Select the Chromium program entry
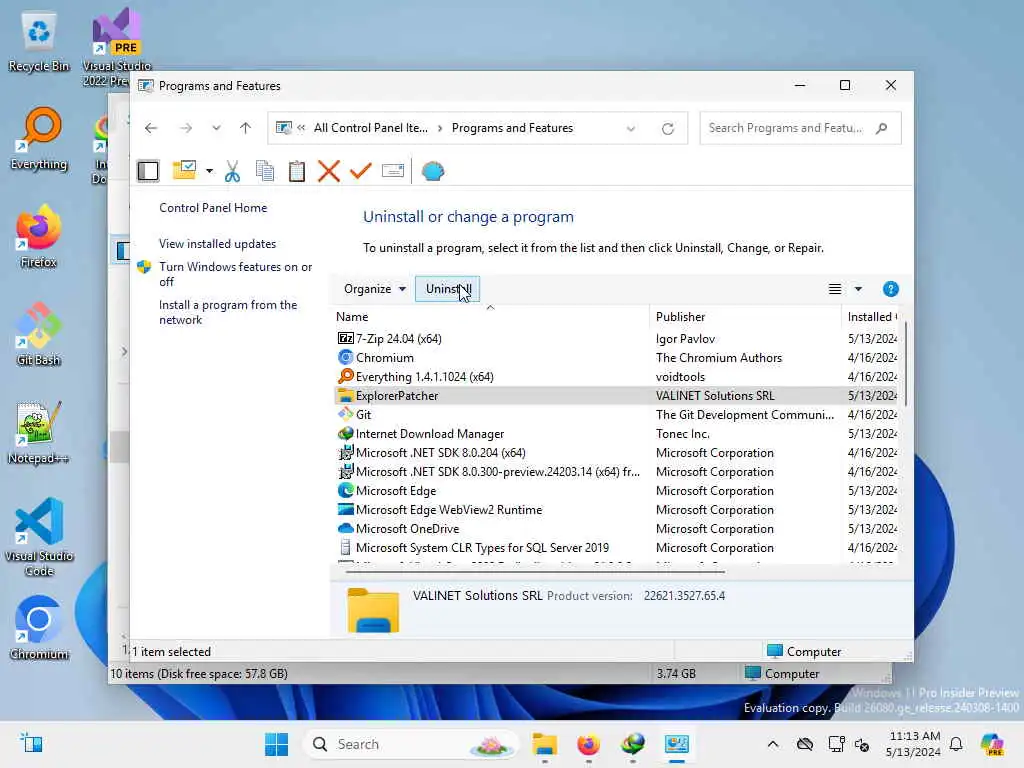 tap(616, 357)
